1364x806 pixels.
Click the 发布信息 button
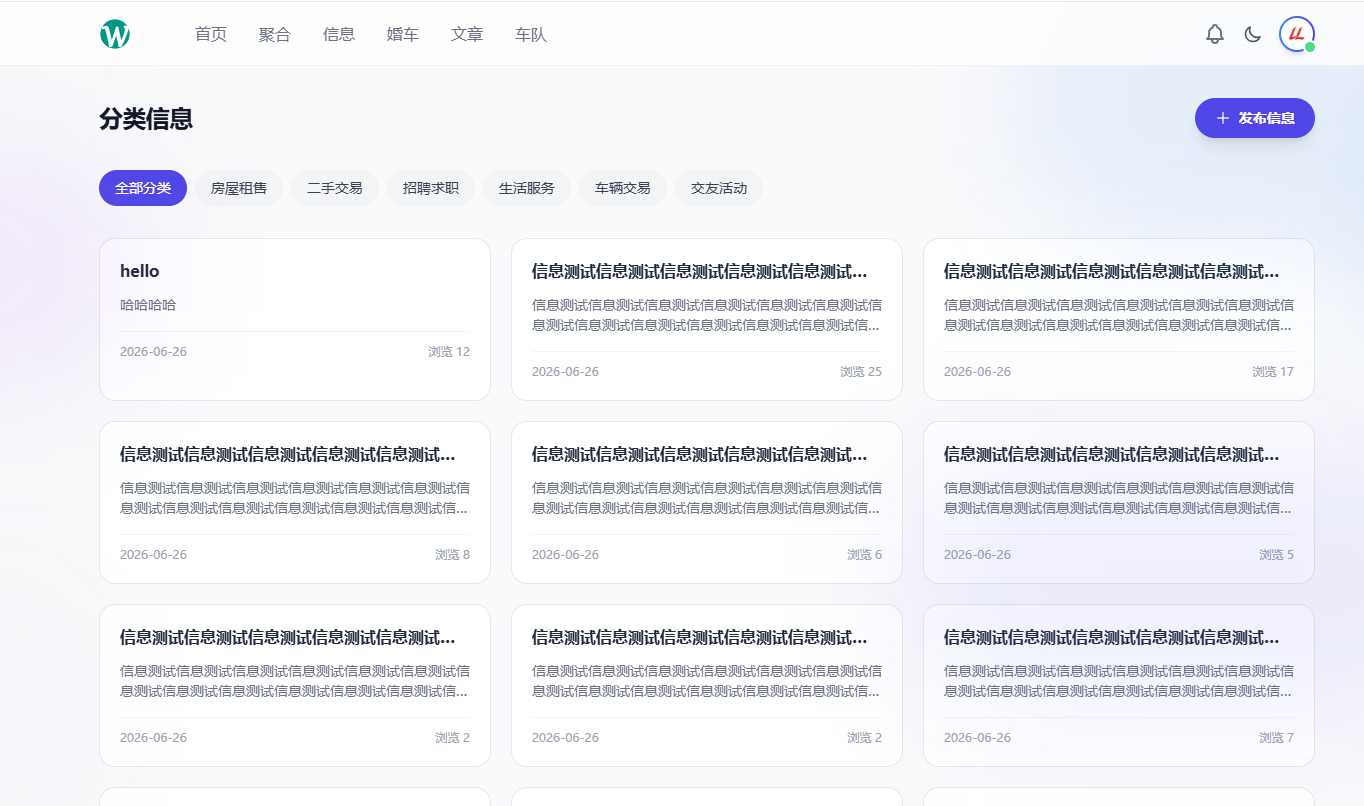[1255, 118]
